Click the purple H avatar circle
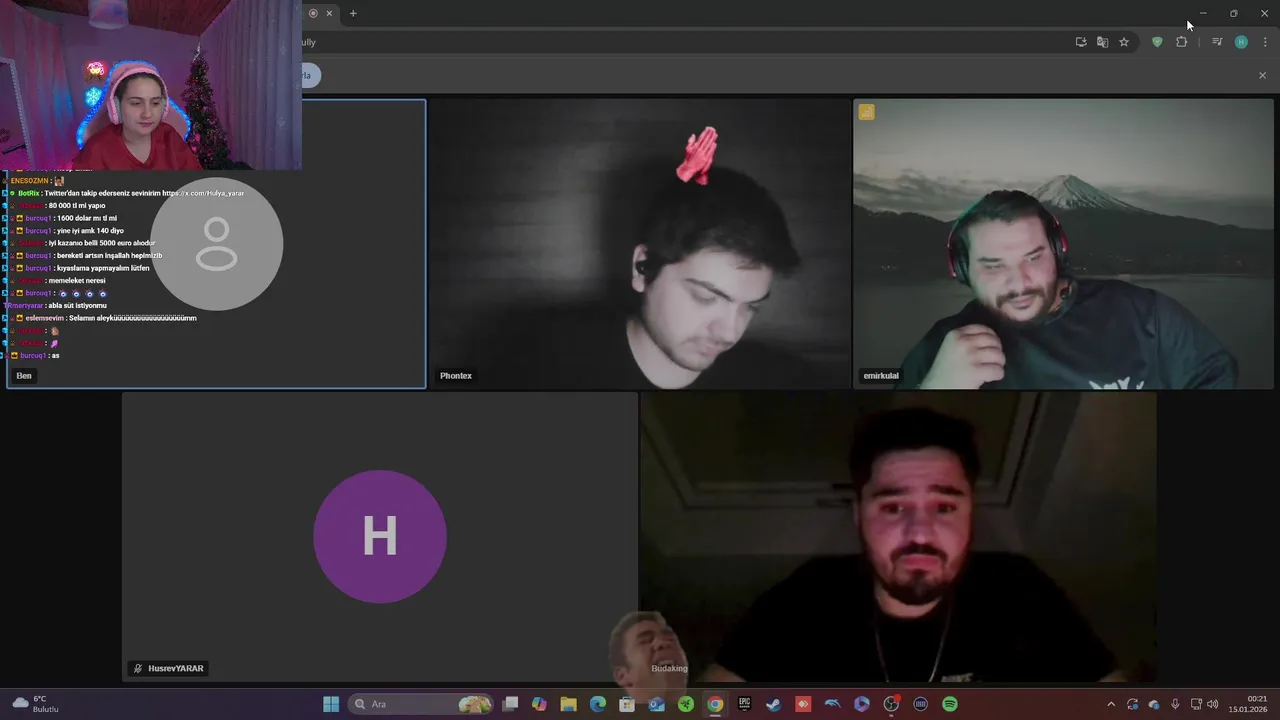Image resolution: width=1280 pixels, height=720 pixels. [x=380, y=537]
